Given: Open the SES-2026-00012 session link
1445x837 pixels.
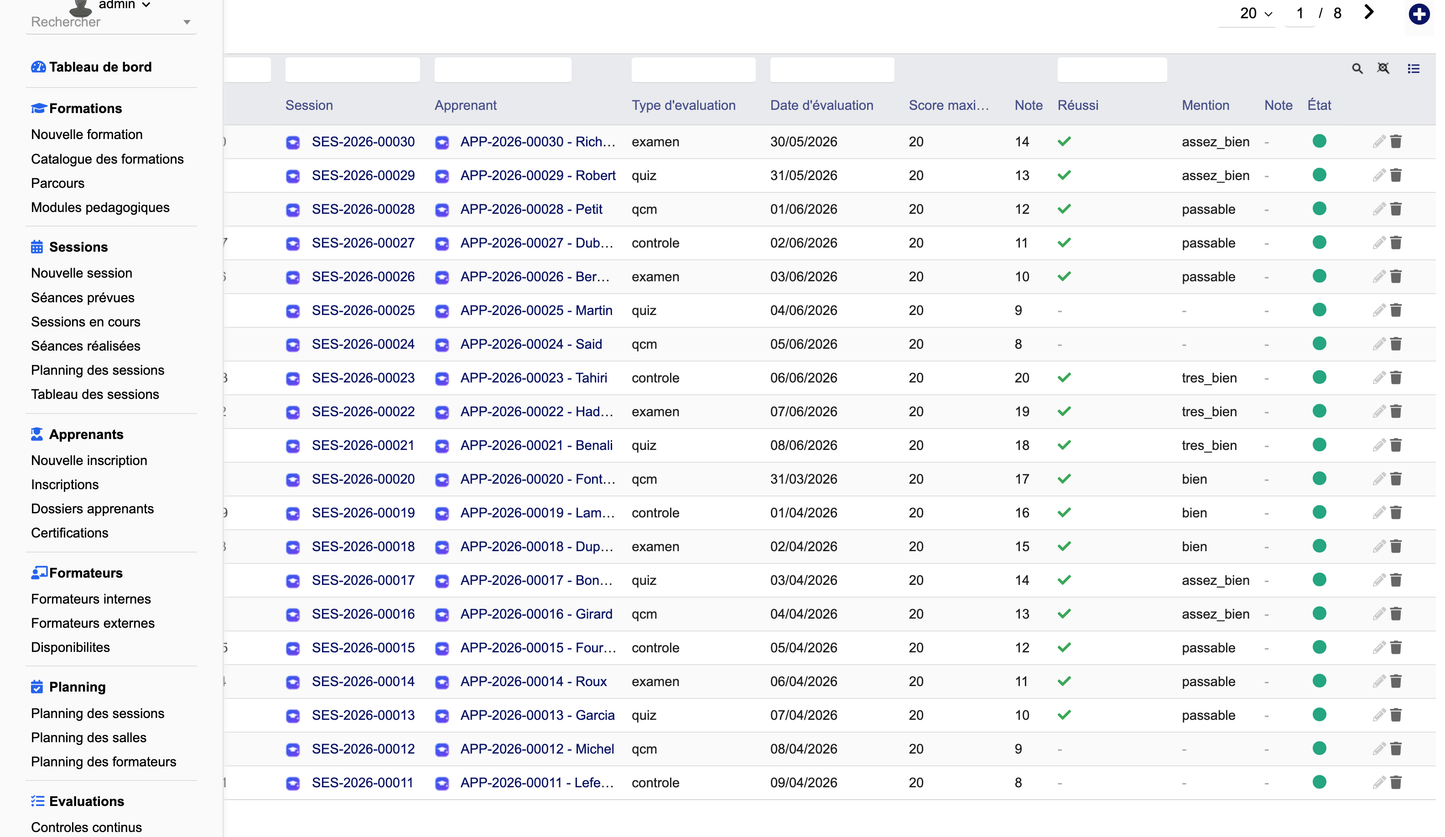Looking at the screenshot, I should (x=363, y=749).
